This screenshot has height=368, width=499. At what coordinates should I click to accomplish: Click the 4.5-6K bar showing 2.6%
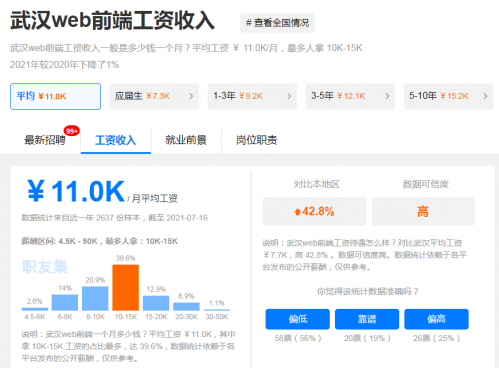(35, 309)
